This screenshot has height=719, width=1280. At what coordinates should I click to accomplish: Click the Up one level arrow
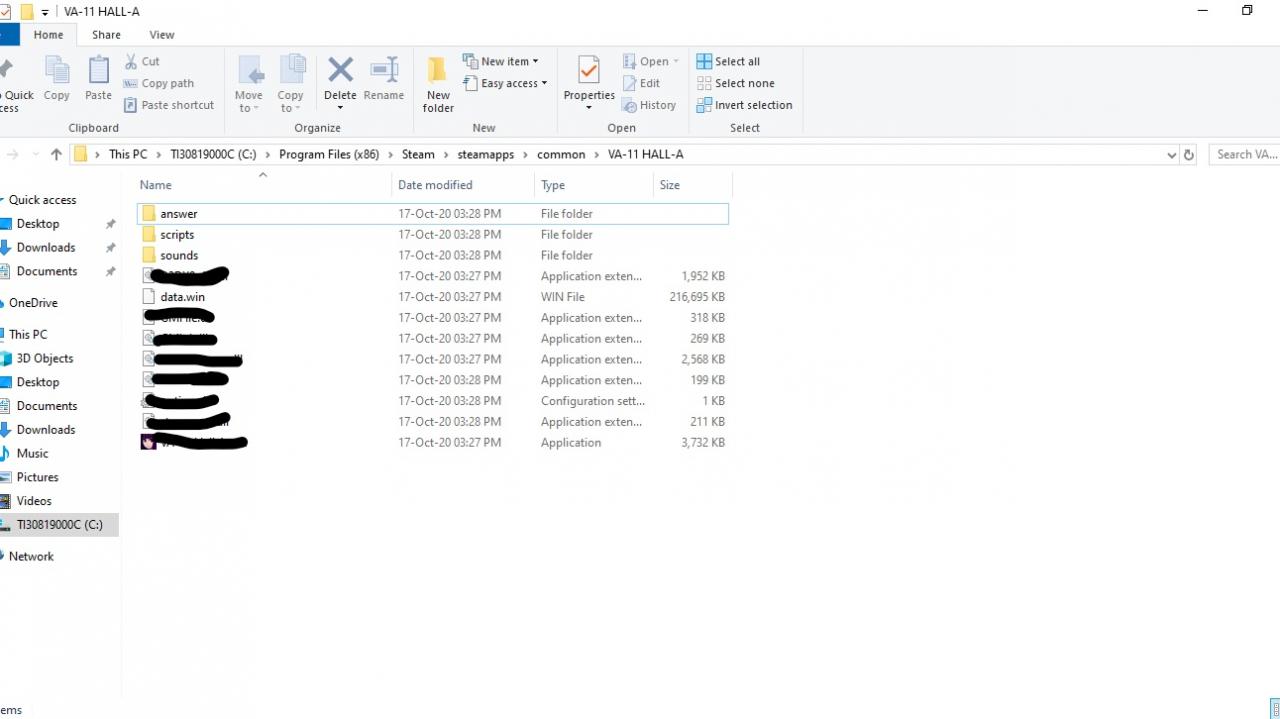pyautogui.click(x=56, y=155)
